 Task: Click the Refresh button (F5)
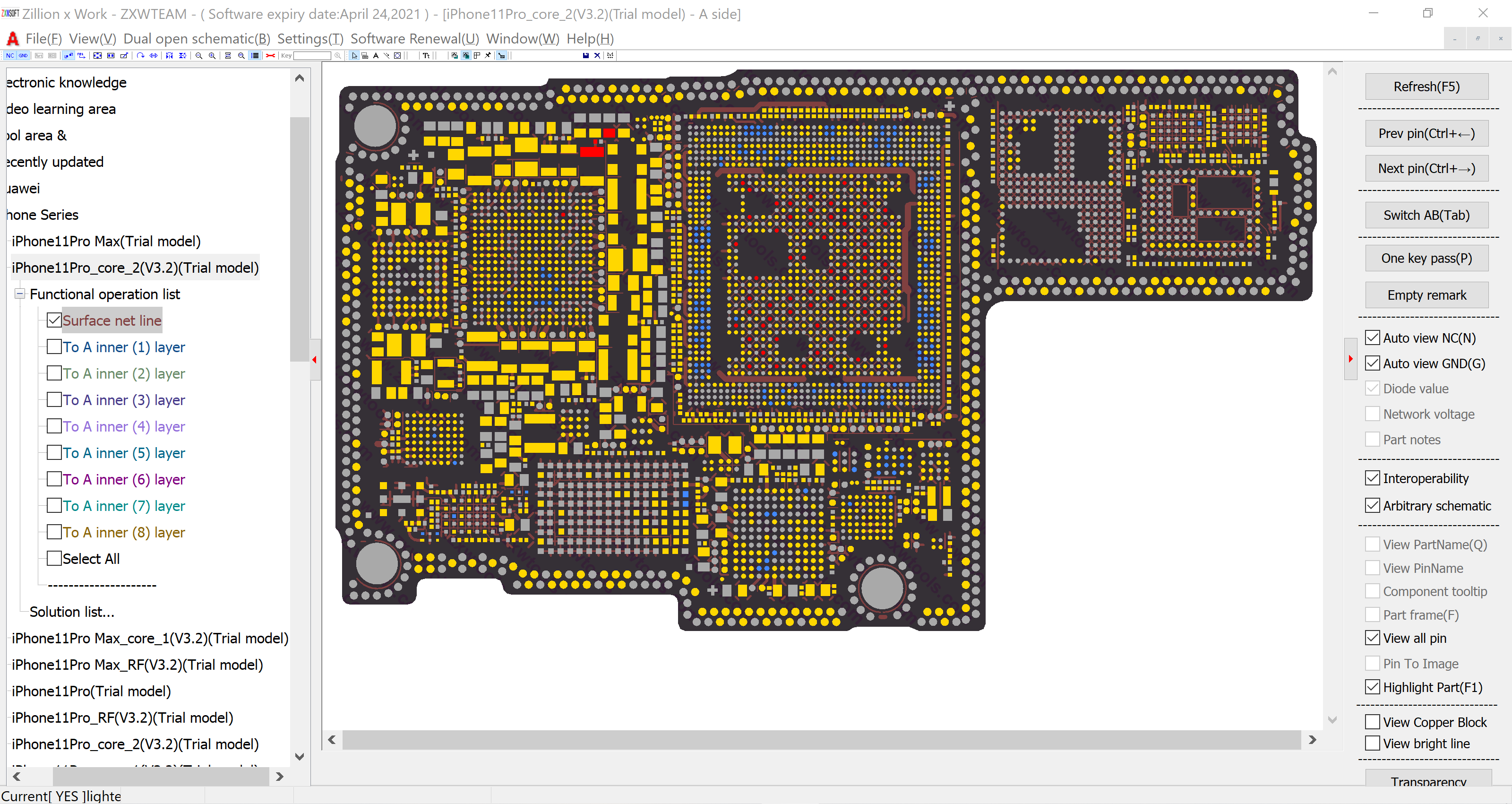pyautogui.click(x=1425, y=86)
